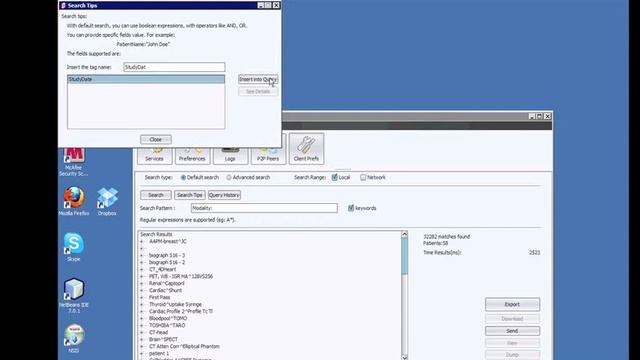
Task: Expand the AAPM-breast^JC result node
Action: pos(142,242)
